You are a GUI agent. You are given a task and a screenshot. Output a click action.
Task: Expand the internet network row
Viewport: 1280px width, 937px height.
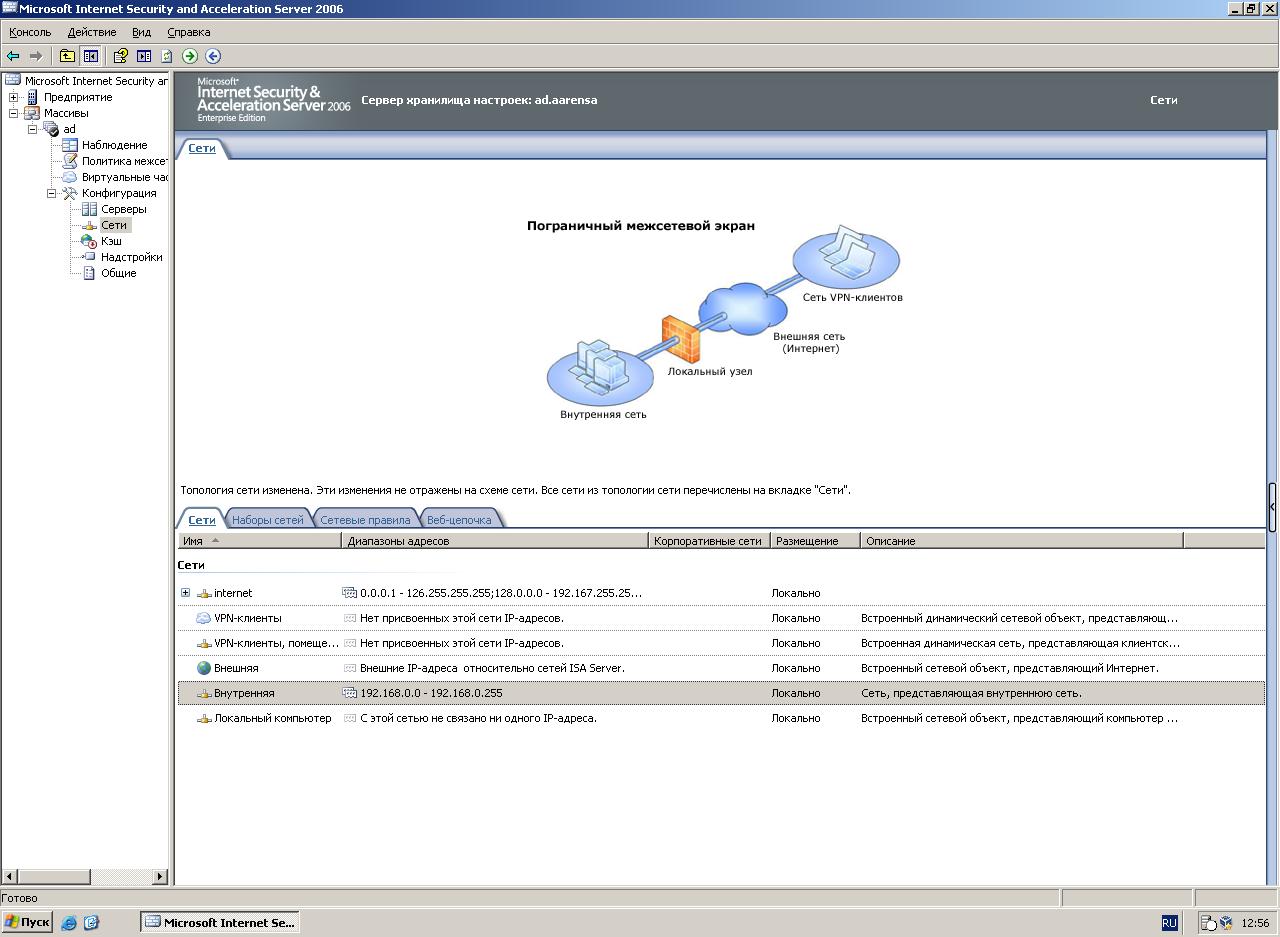coord(185,593)
